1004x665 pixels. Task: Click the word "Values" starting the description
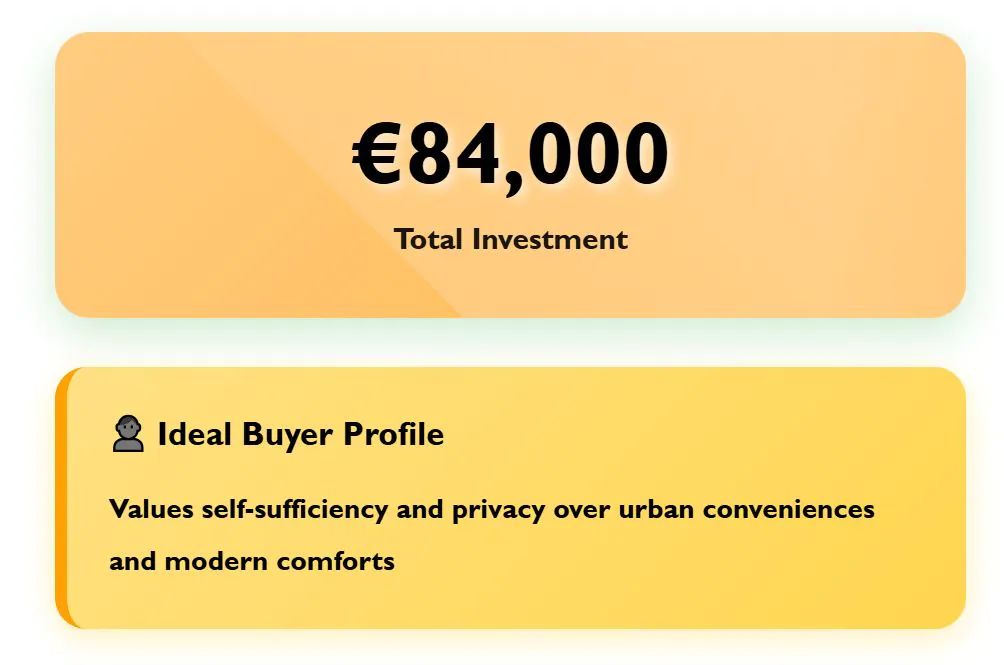pos(151,509)
